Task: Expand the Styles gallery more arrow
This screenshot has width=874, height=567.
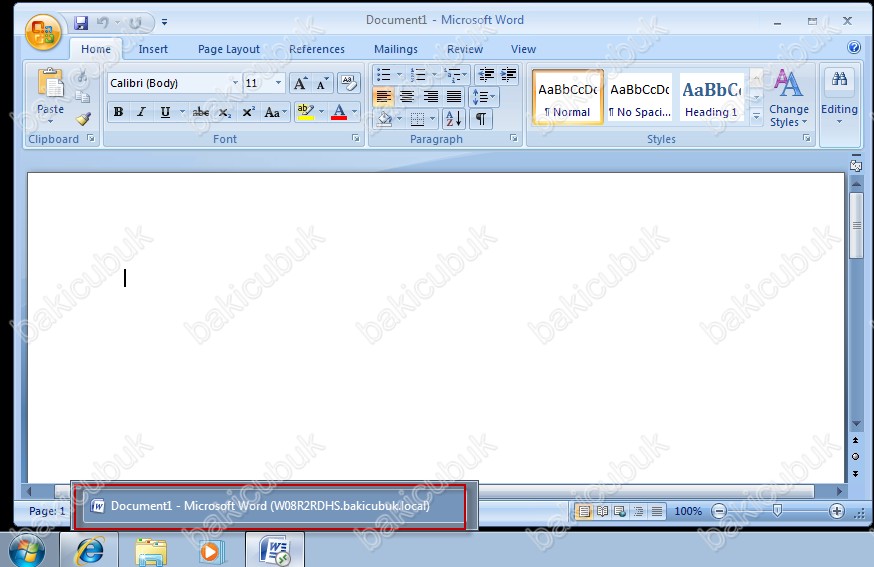Action: 756,117
